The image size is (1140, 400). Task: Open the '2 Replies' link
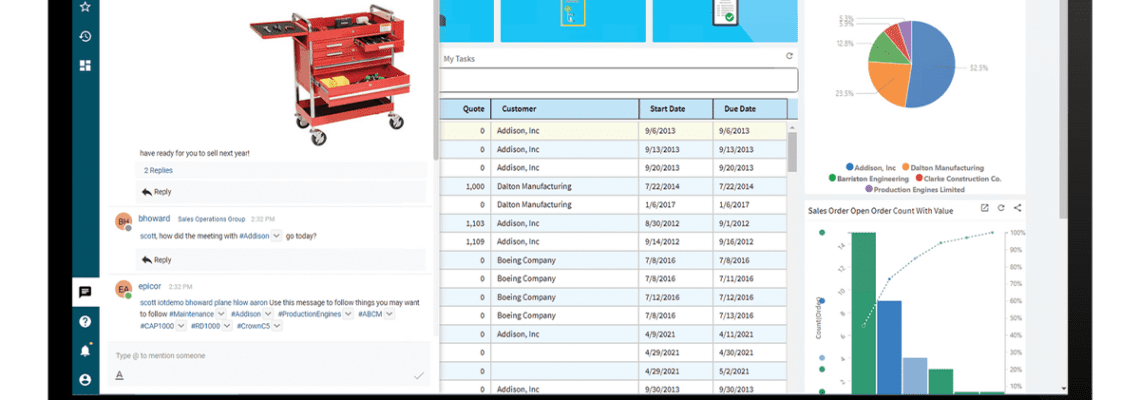pyautogui.click(x=158, y=170)
